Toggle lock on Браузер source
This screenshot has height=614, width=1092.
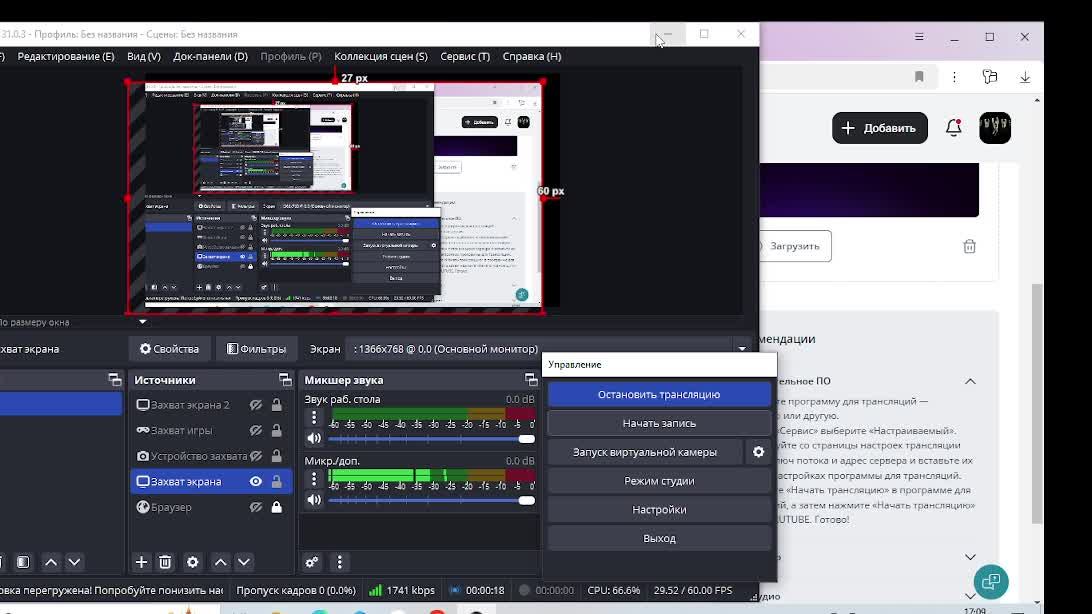click(x=276, y=507)
